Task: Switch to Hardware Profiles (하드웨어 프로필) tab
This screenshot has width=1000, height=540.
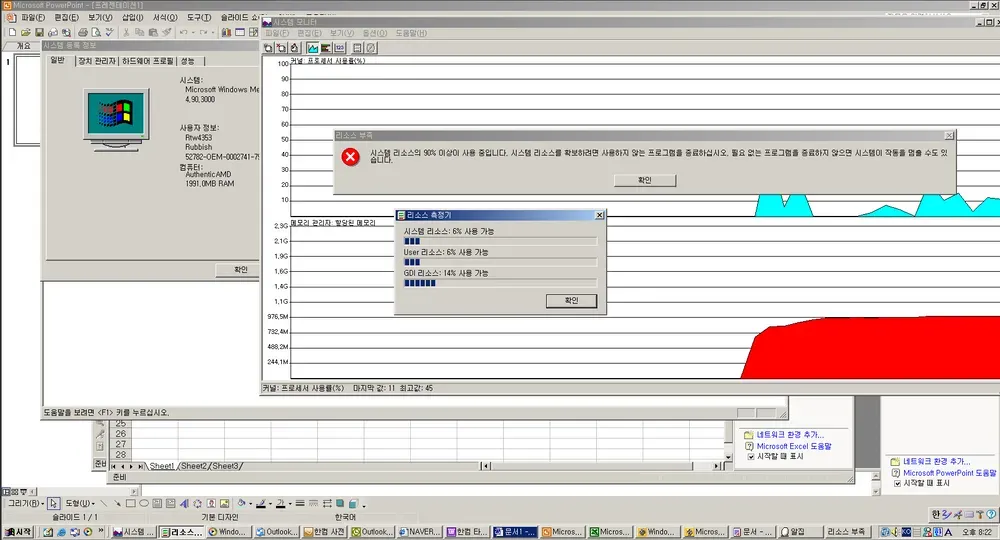Action: pyautogui.click(x=148, y=61)
